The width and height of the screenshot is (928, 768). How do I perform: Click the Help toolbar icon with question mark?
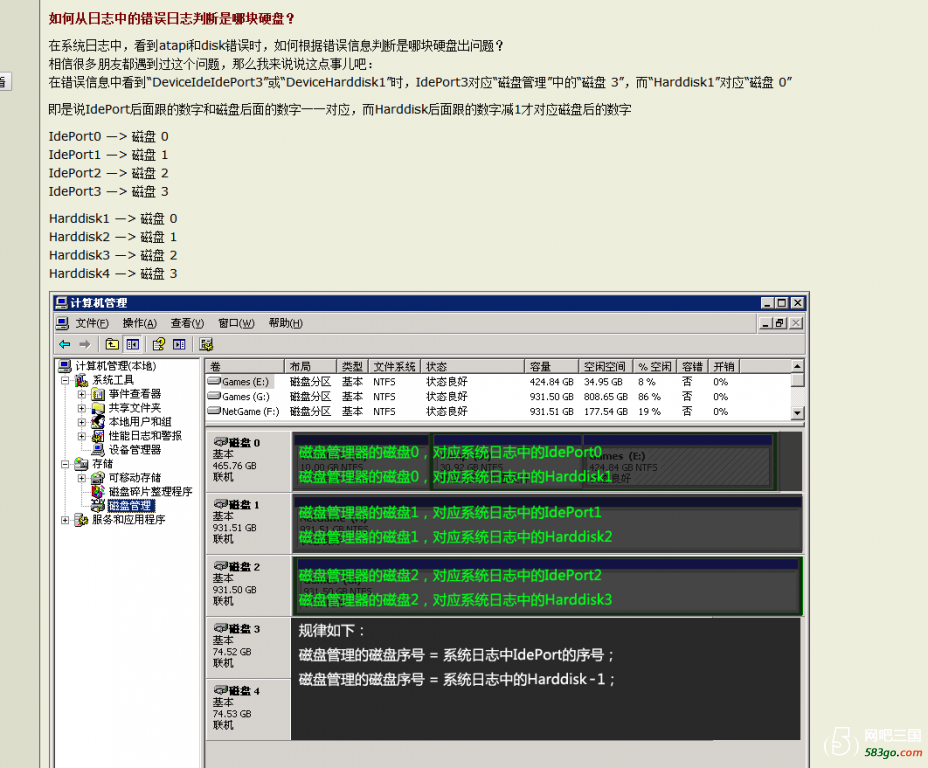159,344
